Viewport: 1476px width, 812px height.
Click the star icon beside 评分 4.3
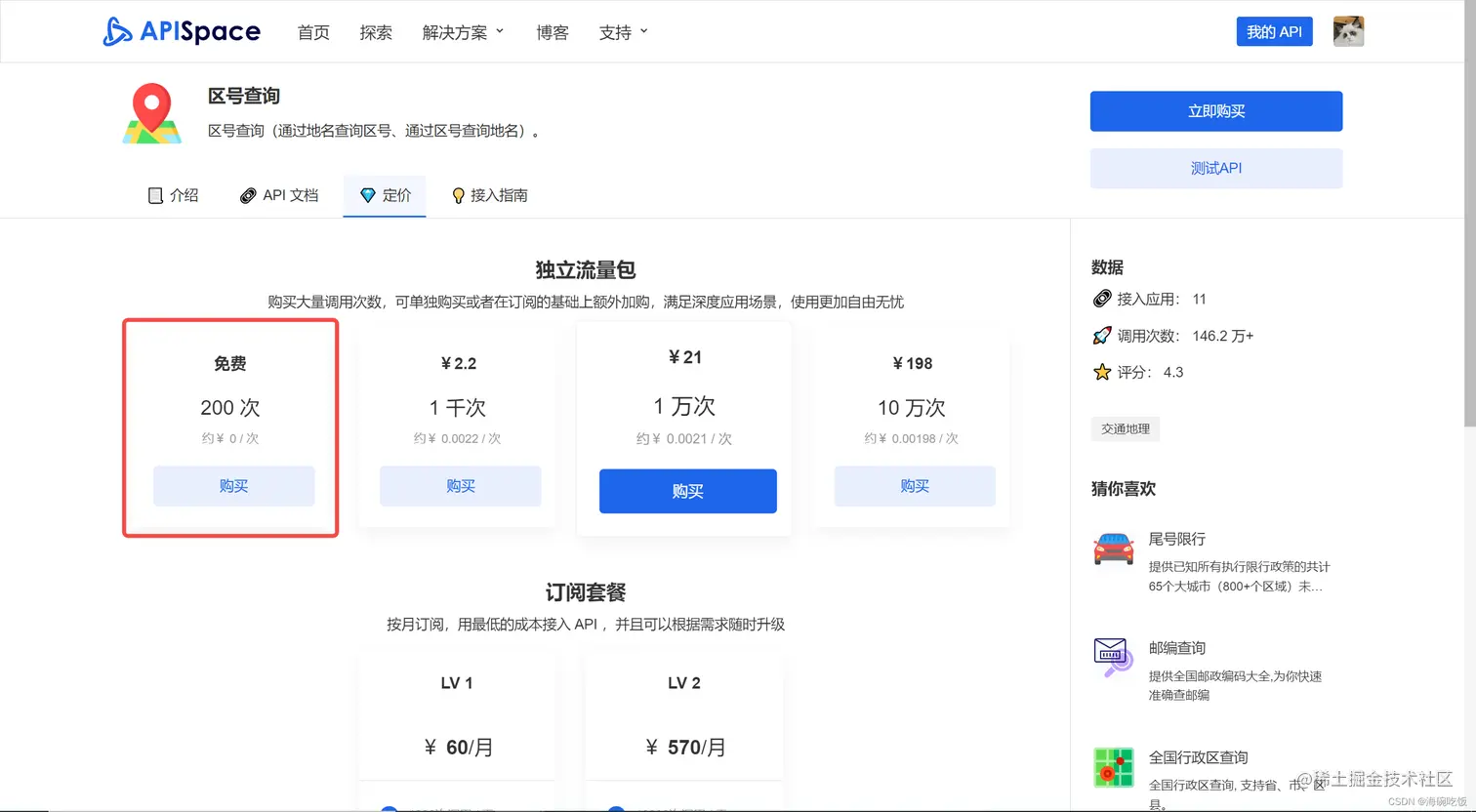coord(1099,372)
